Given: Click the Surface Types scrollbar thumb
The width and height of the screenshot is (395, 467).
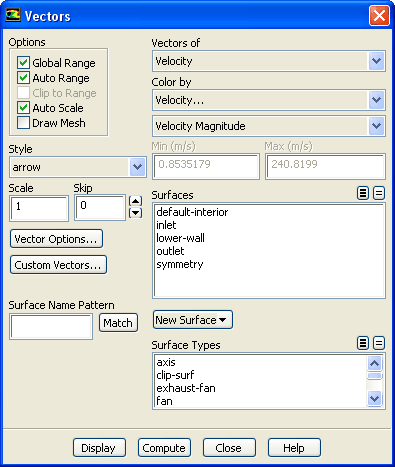Looking at the screenshot, I should point(374,376).
